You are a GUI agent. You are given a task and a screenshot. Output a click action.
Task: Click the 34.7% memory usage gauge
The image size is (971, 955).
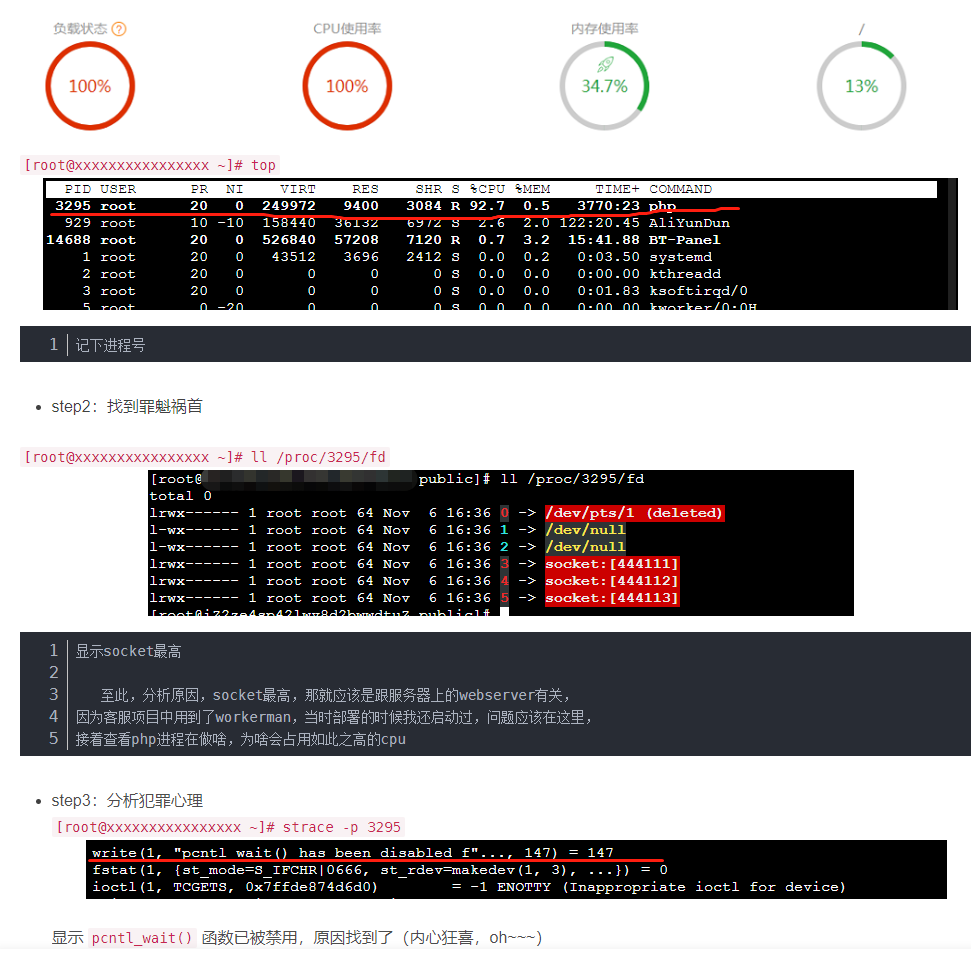point(604,86)
